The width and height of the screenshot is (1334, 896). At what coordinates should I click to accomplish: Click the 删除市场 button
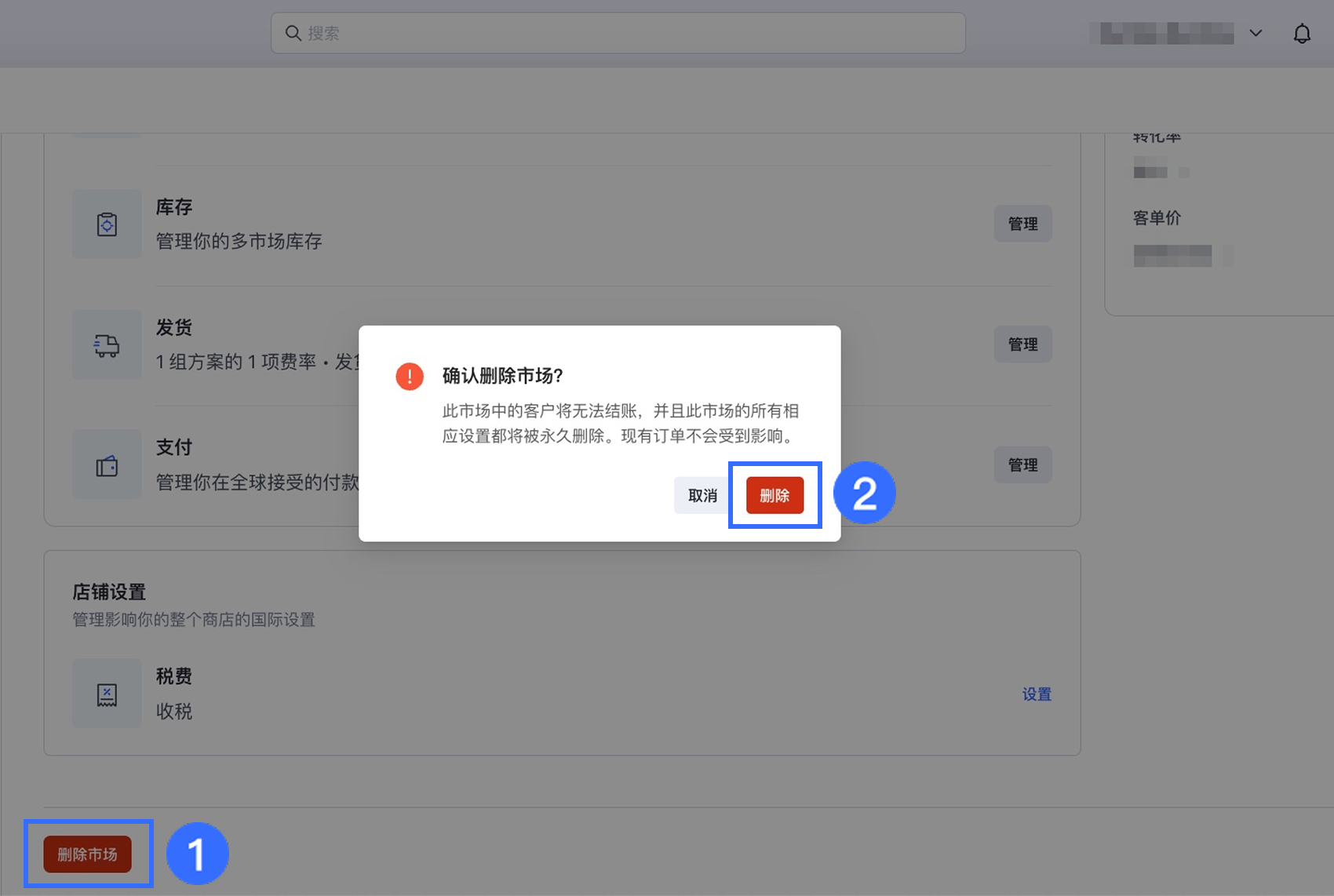87,854
